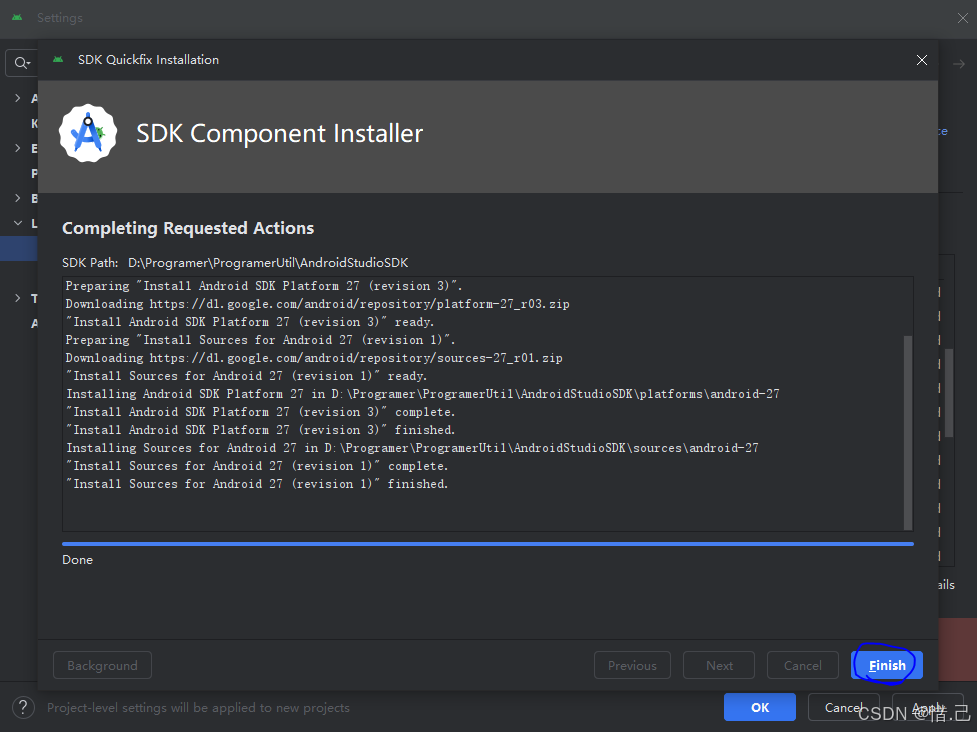977x732 pixels.
Task: Click the completed blue progress bar
Action: click(x=488, y=544)
